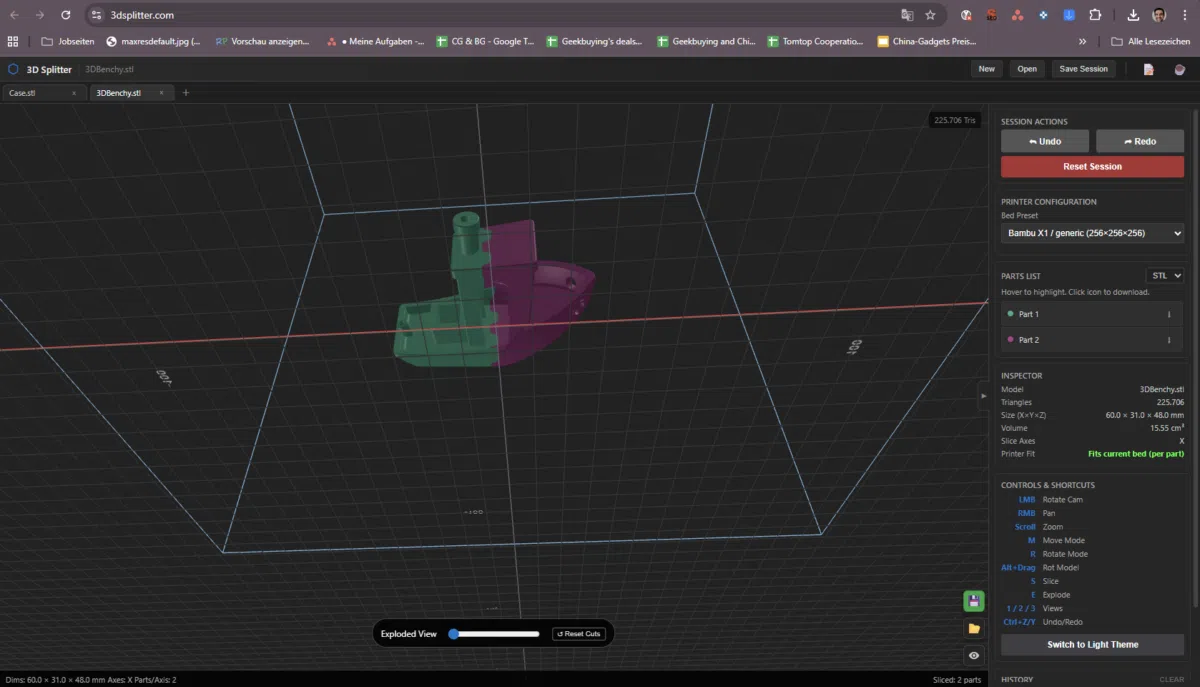Click the Part 1 color dot

pyautogui.click(x=1011, y=314)
